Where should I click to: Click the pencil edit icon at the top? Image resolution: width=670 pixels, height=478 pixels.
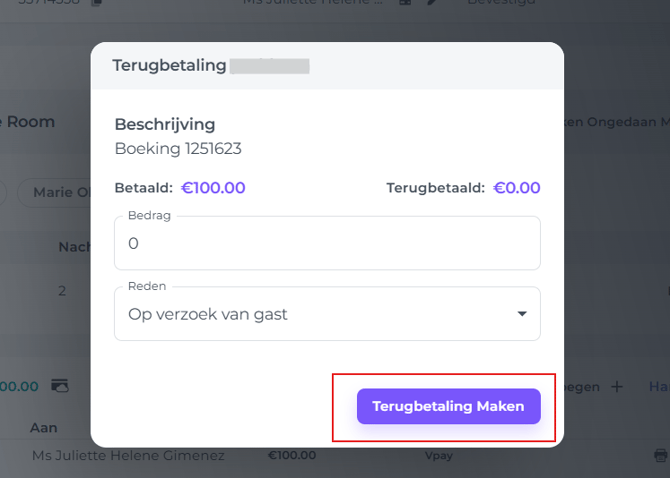pyautogui.click(x=432, y=3)
